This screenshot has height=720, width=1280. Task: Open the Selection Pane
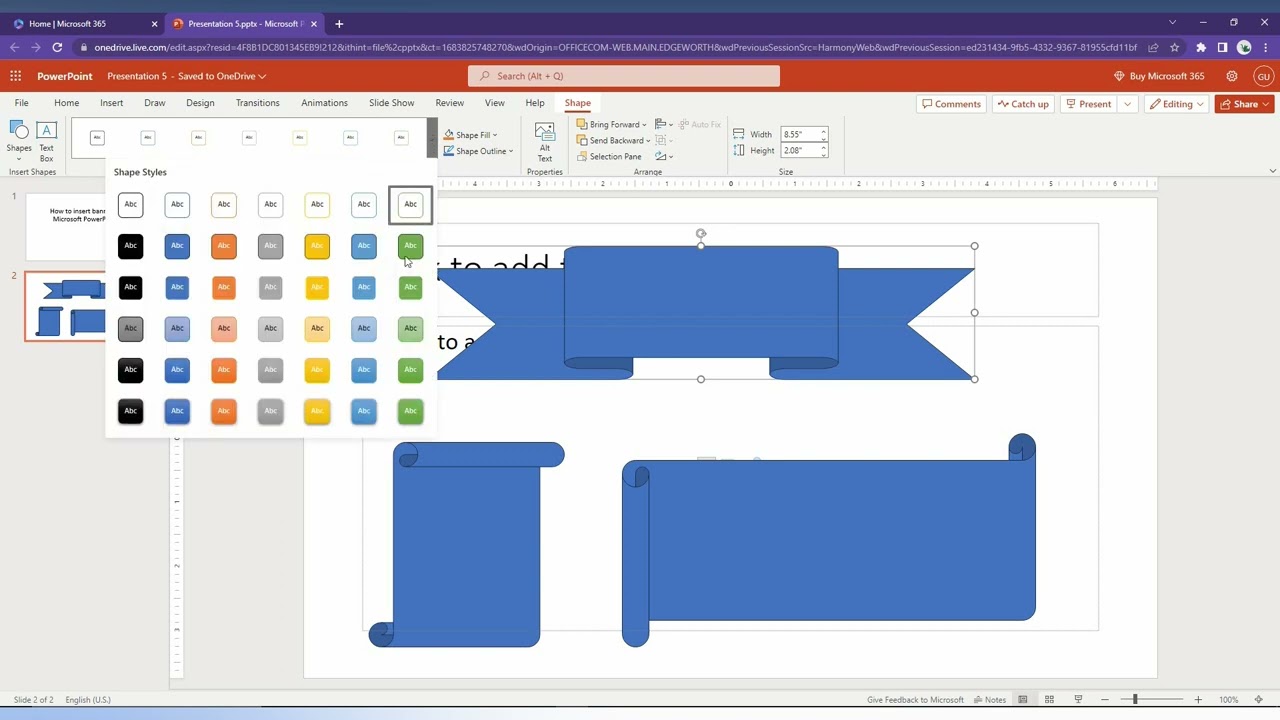point(609,157)
